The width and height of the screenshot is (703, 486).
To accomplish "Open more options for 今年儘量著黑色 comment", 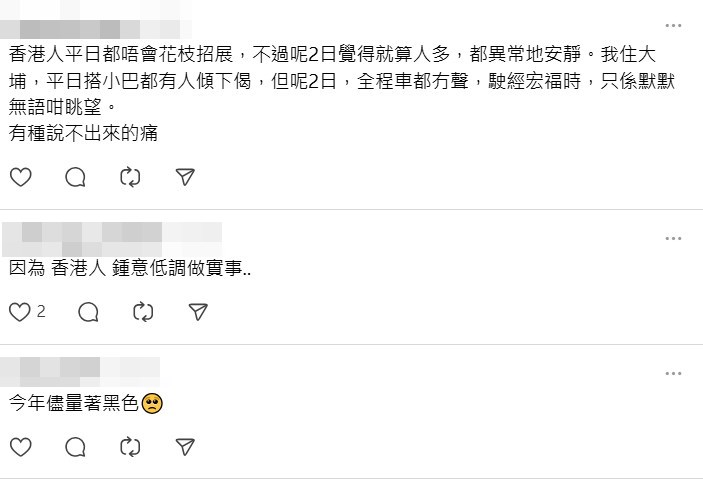I will coord(674,373).
